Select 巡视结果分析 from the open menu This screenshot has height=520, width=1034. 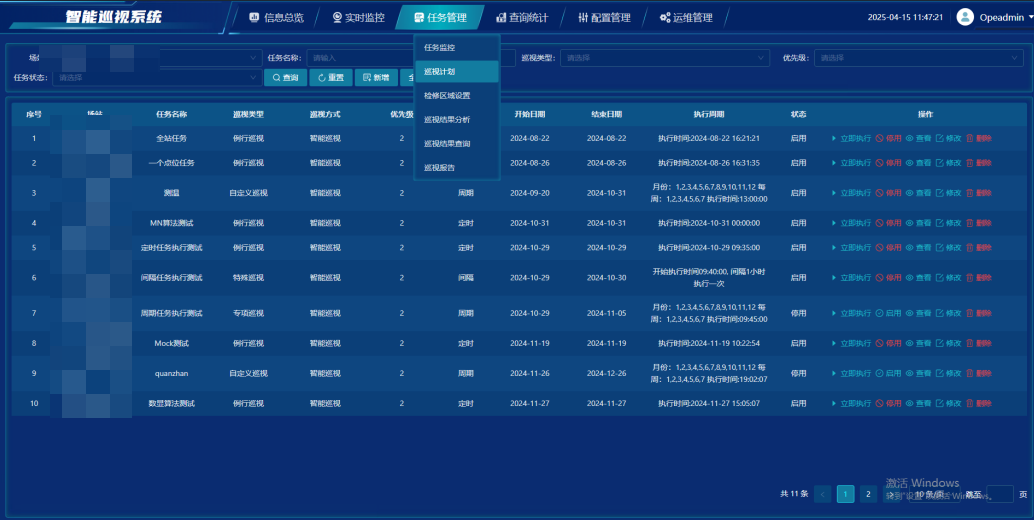447,120
